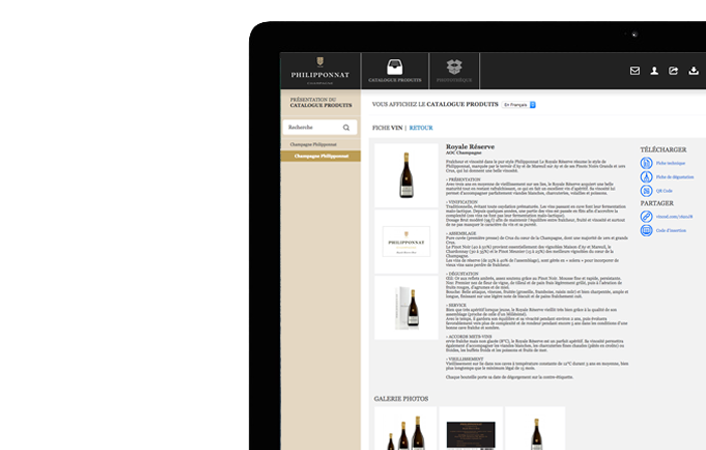Click the user account icon
The height and width of the screenshot is (450, 706).
tap(654, 71)
